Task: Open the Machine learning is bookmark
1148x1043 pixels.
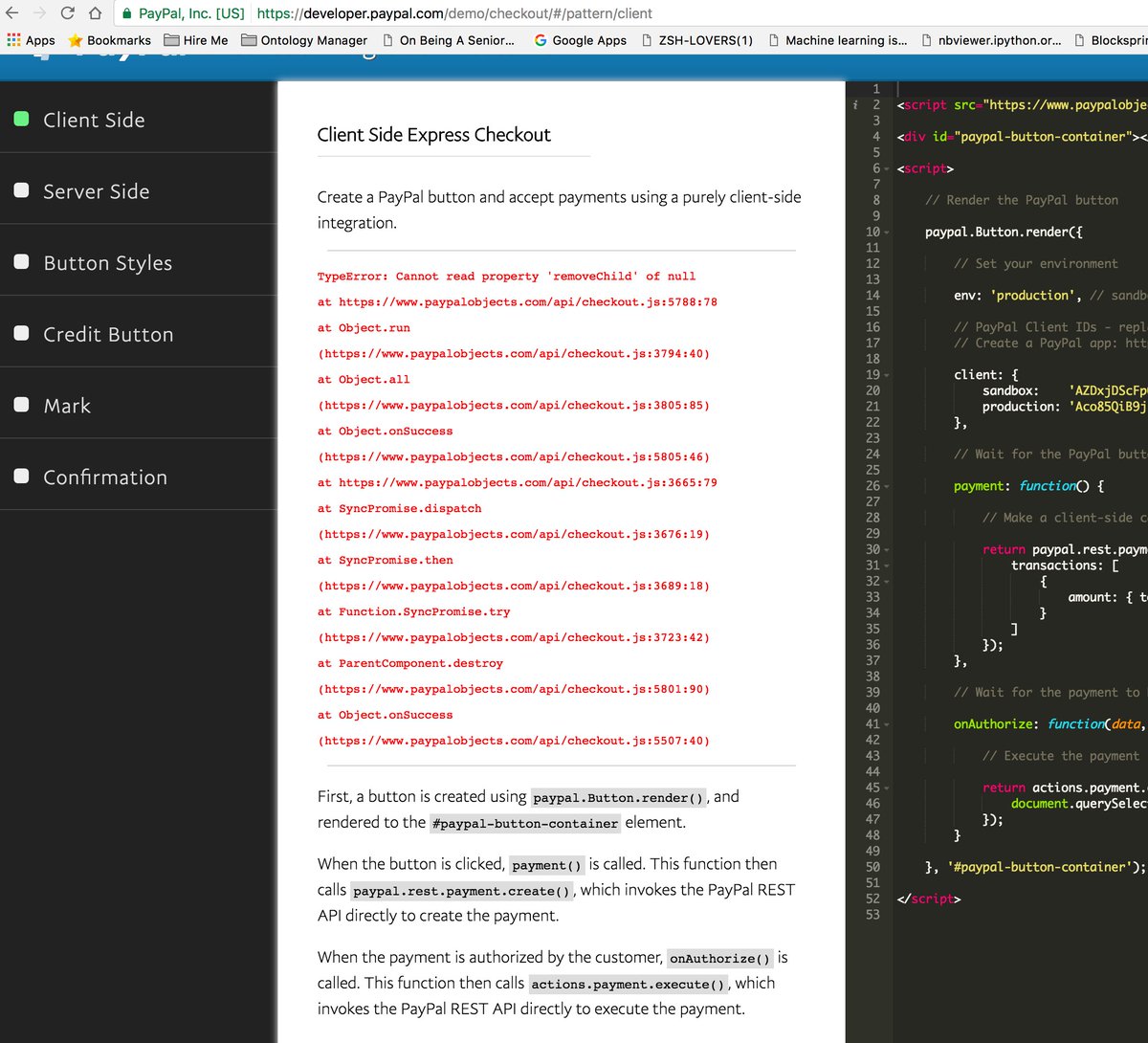Action: click(837, 40)
